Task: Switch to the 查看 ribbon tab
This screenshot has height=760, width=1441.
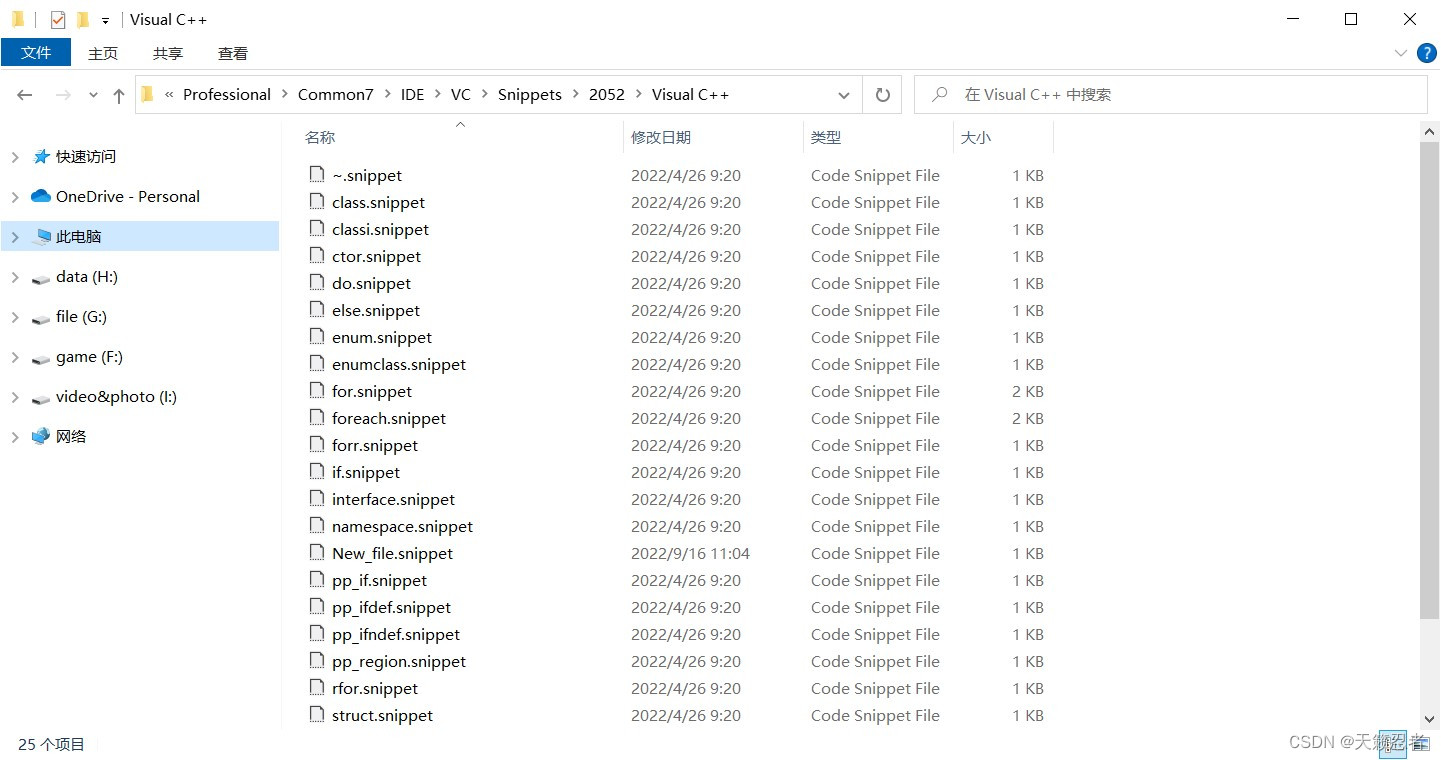Action: [231, 53]
